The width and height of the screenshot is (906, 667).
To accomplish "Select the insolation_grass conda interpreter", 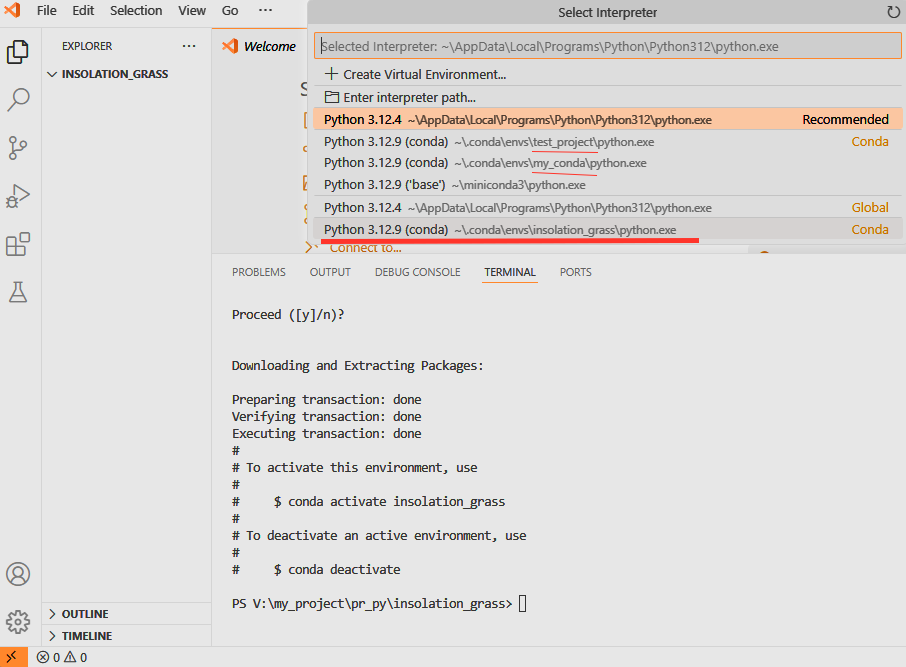I will tap(500, 230).
